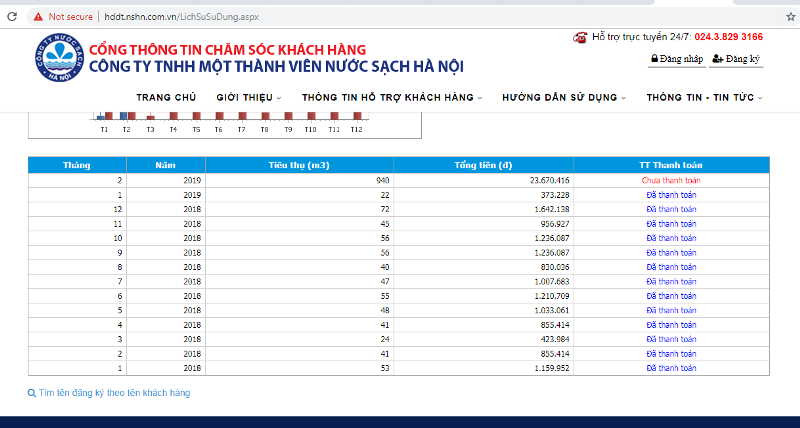800x428 pixels.
Task: Expand the Hướng dẫn sử dụng menu
Action: coord(564,97)
